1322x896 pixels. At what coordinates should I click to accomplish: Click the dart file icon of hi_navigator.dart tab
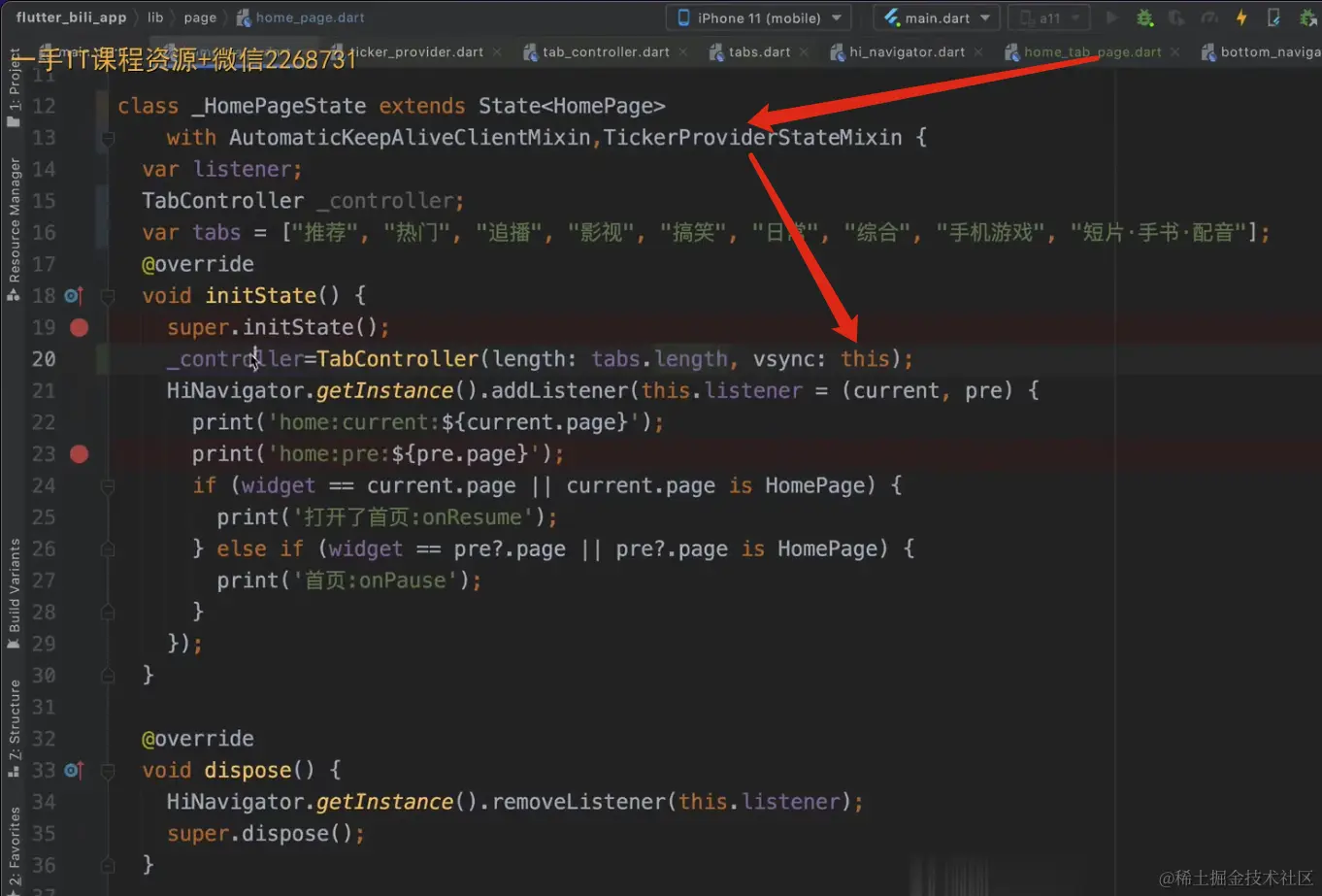pyautogui.click(x=837, y=52)
